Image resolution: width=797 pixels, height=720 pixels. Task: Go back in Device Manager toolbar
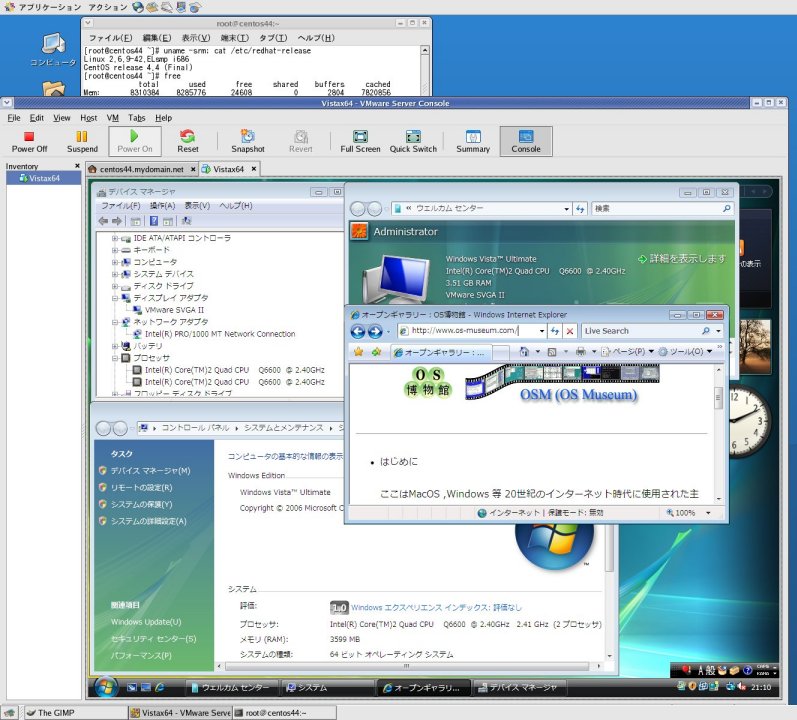[103, 221]
